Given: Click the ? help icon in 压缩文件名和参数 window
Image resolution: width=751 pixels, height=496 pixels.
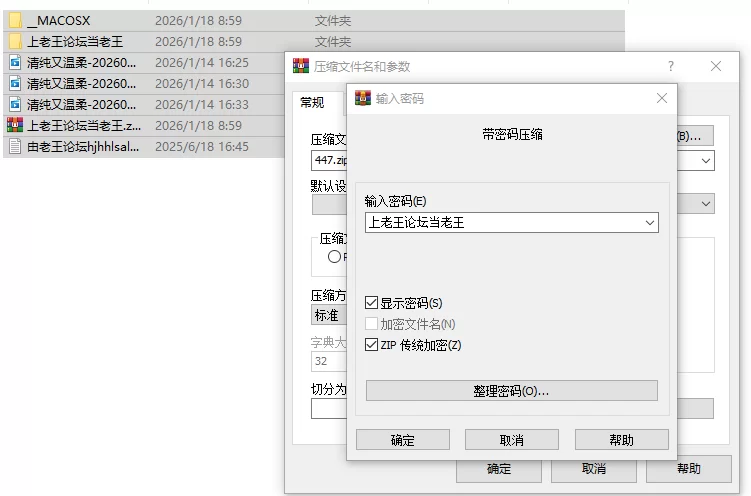Looking at the screenshot, I should point(671,66).
